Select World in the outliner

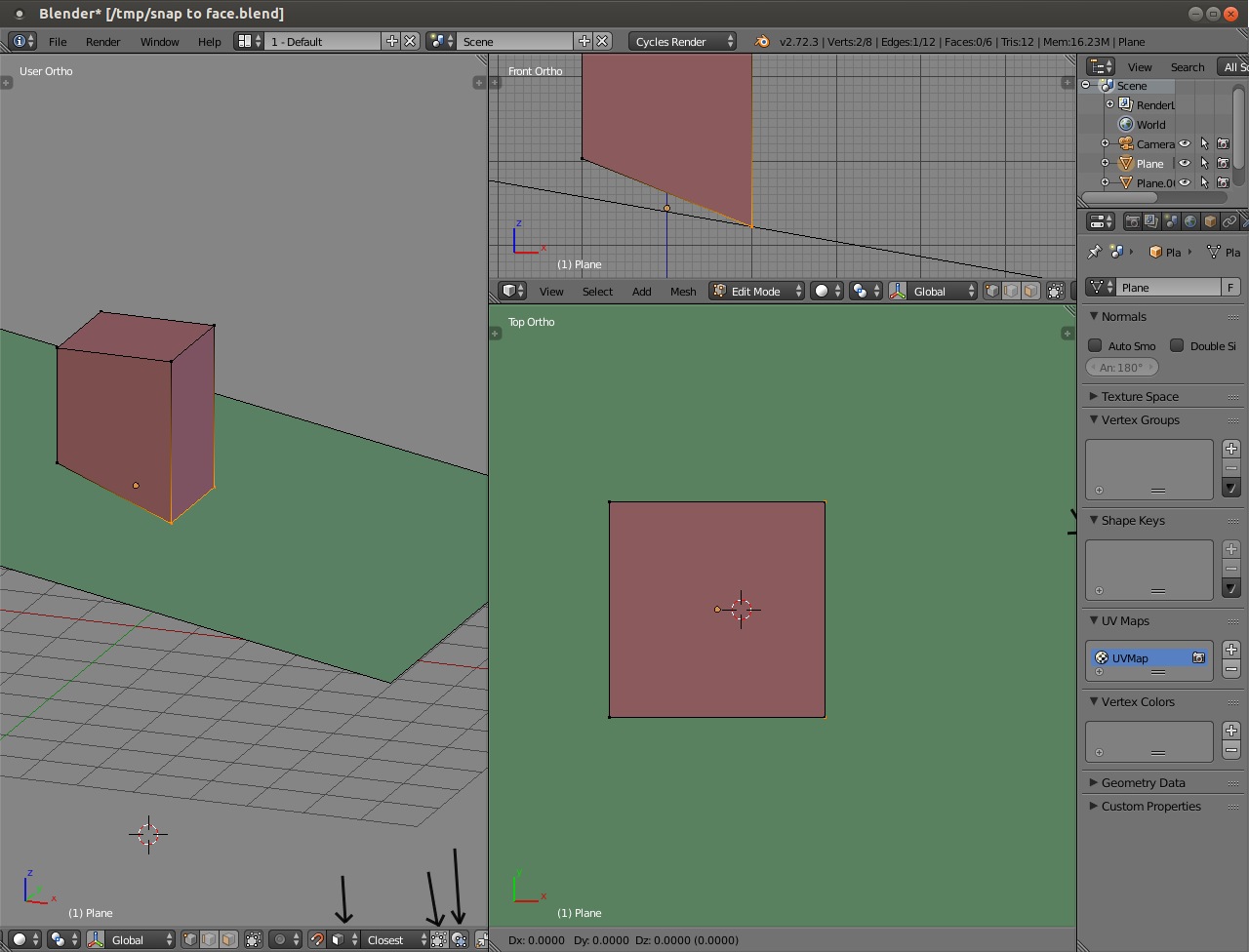pyautogui.click(x=1150, y=124)
